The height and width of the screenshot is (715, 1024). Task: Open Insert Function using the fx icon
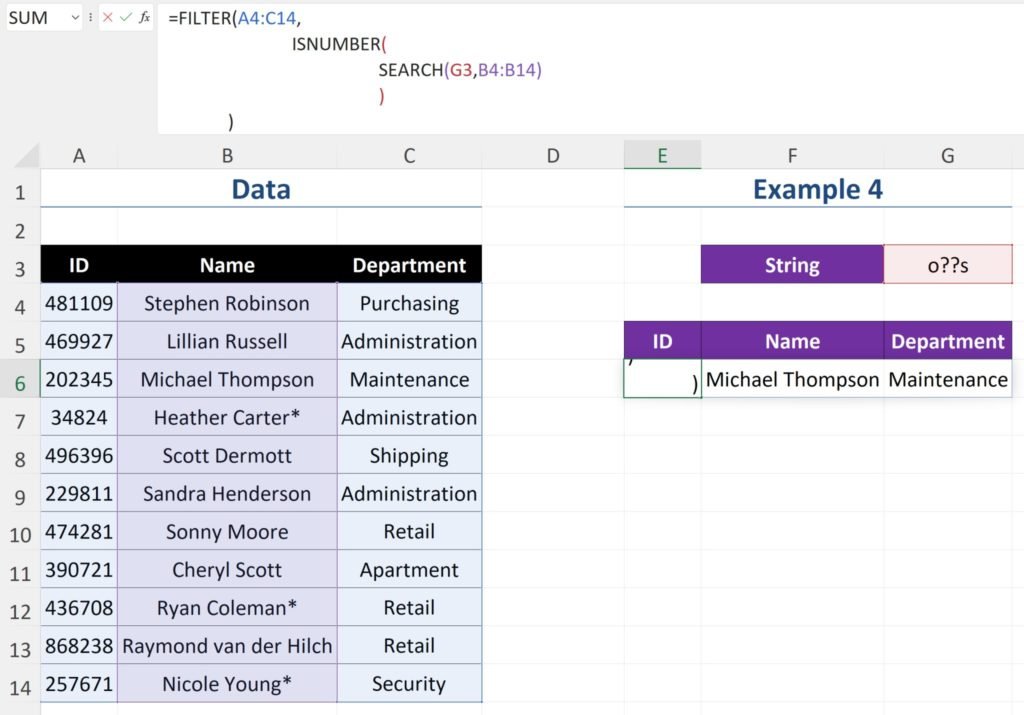pos(145,17)
